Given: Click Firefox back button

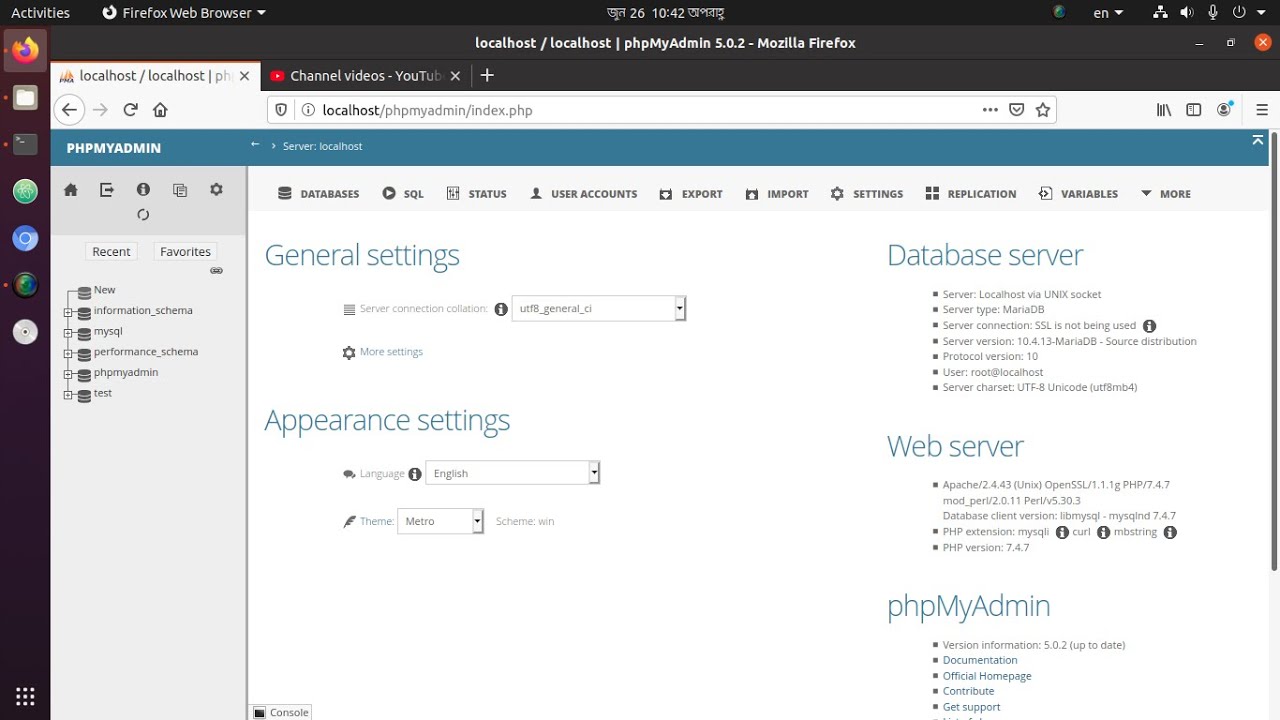Looking at the screenshot, I should (68, 110).
